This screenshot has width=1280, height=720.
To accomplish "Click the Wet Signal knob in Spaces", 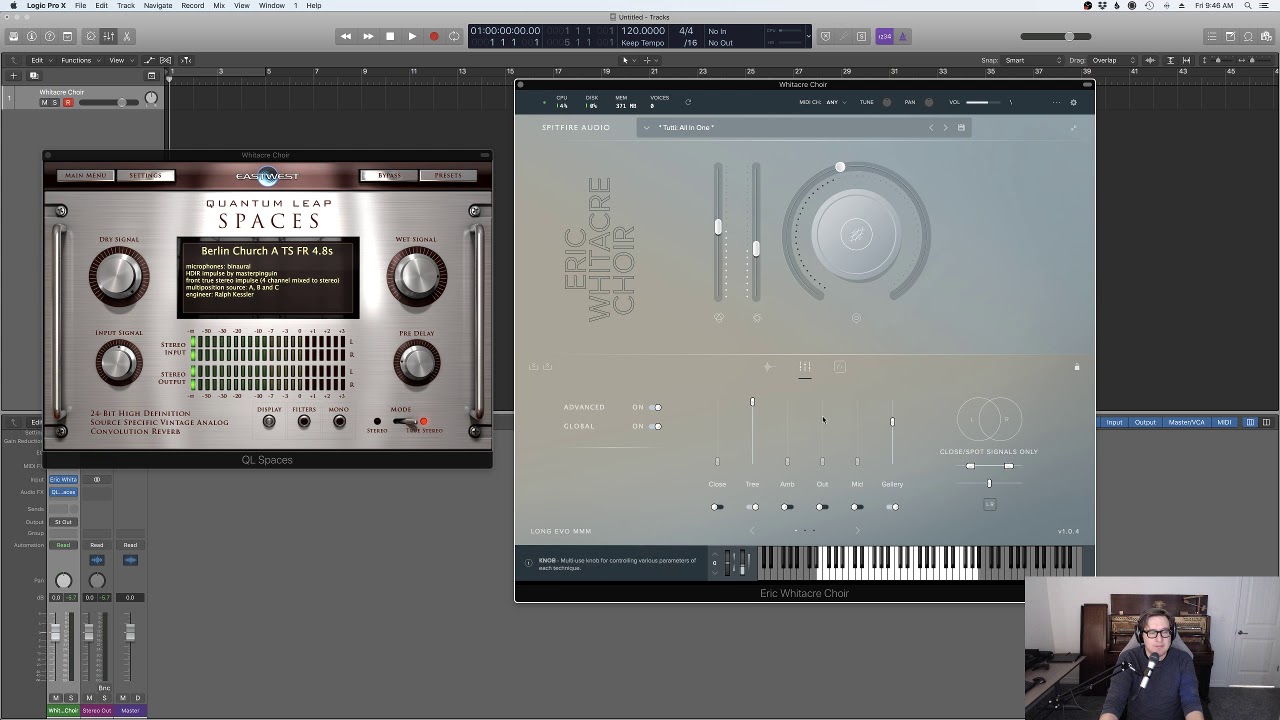I will point(416,275).
